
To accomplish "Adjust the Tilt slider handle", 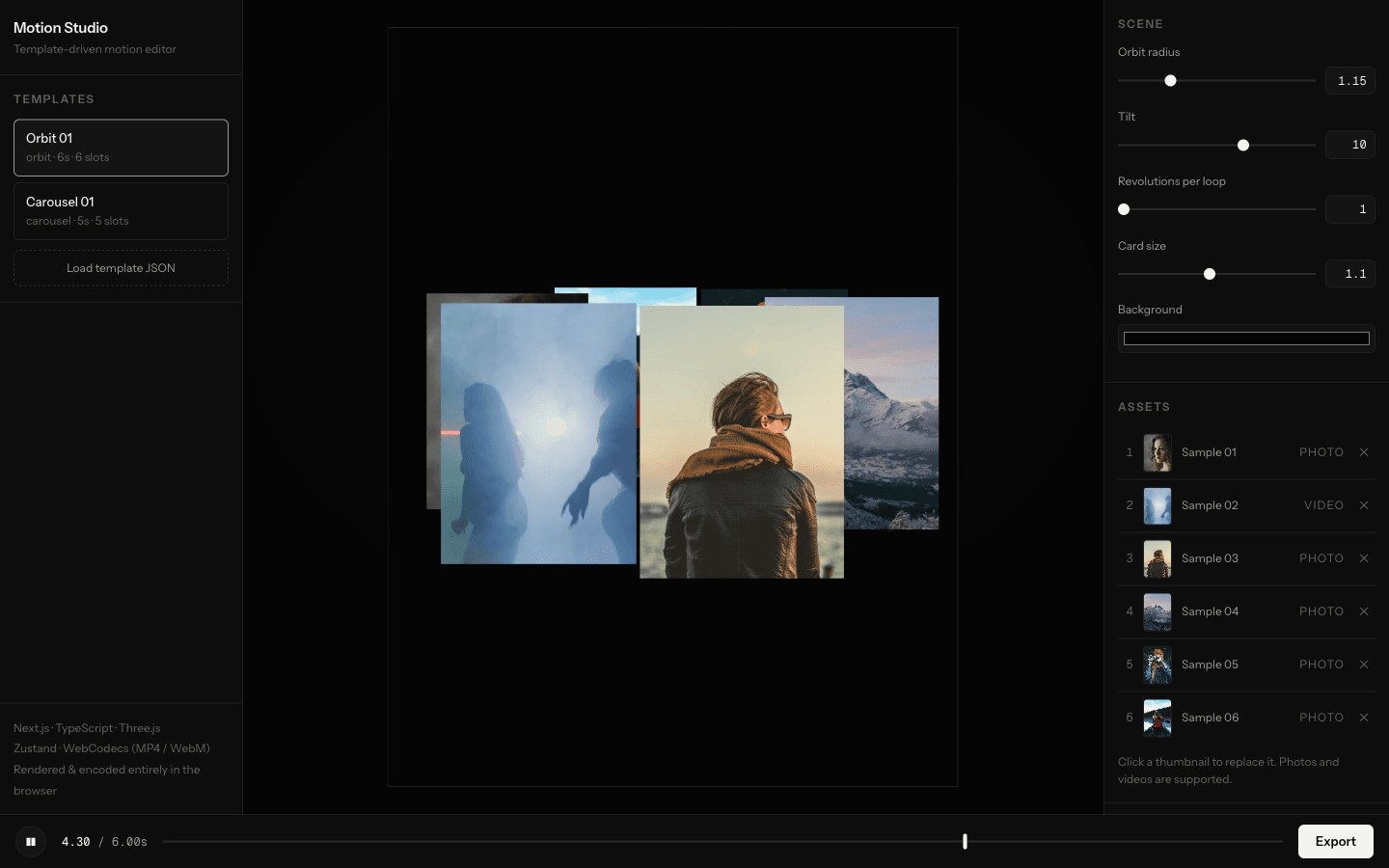I will [1243, 146].
